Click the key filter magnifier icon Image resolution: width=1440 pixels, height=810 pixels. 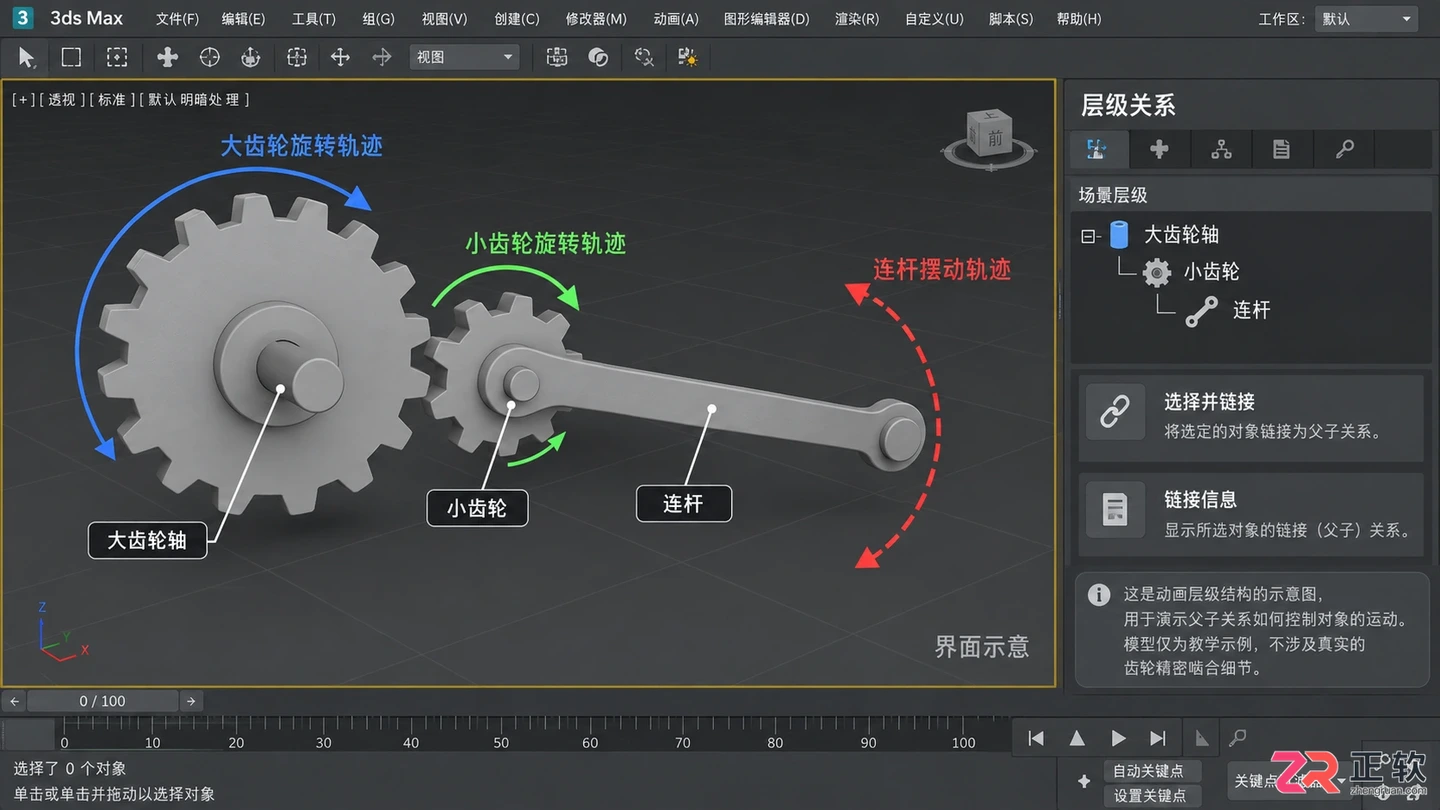click(x=1238, y=738)
